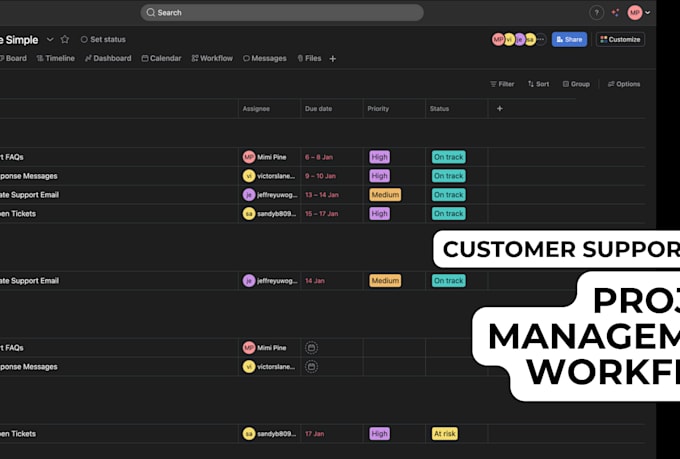Click the '13 – 14 Jan' due date
This screenshot has width=680, height=459.
pyautogui.click(x=322, y=195)
